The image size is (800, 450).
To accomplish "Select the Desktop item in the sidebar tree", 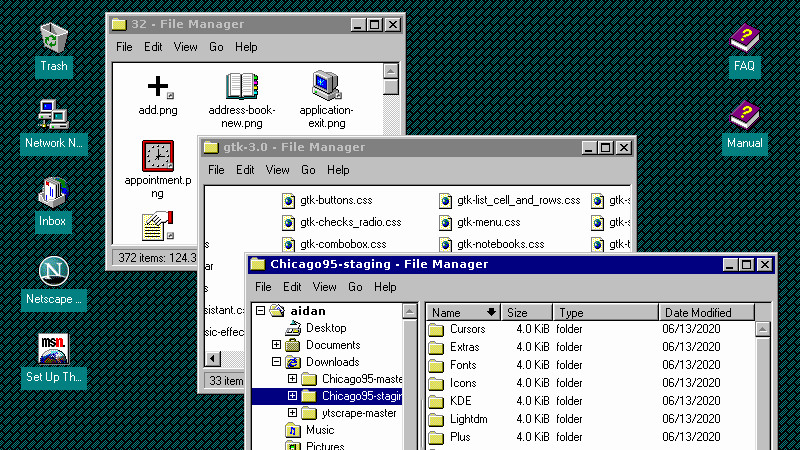I will click(326, 328).
